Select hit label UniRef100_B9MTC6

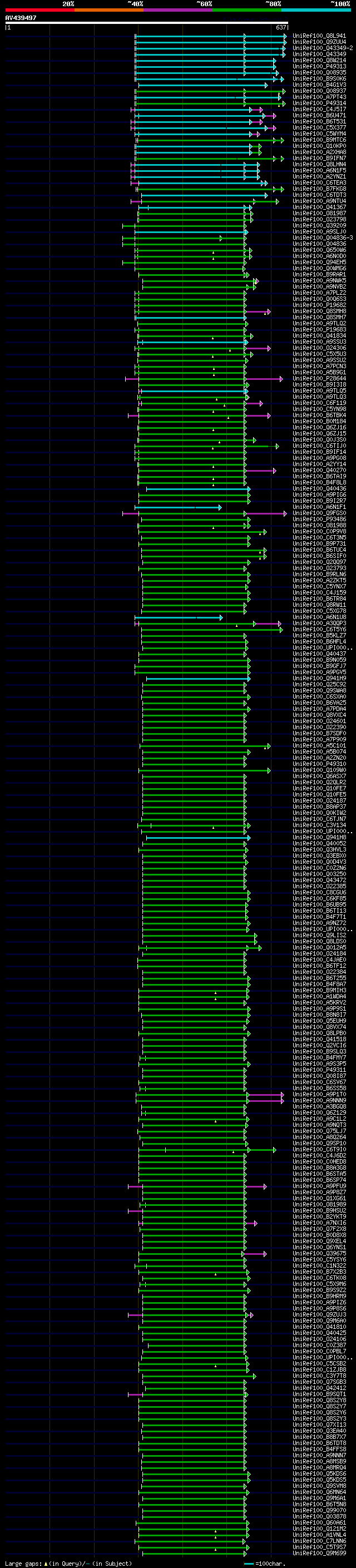(x=319, y=140)
